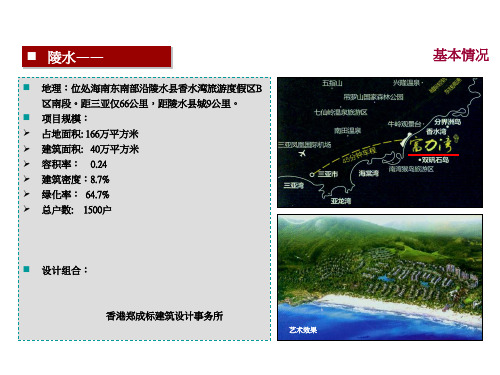Viewport: 500px width, 375px height.
Task: Click the 建筑面积 40万平方米 line
Action: [x=90, y=149]
